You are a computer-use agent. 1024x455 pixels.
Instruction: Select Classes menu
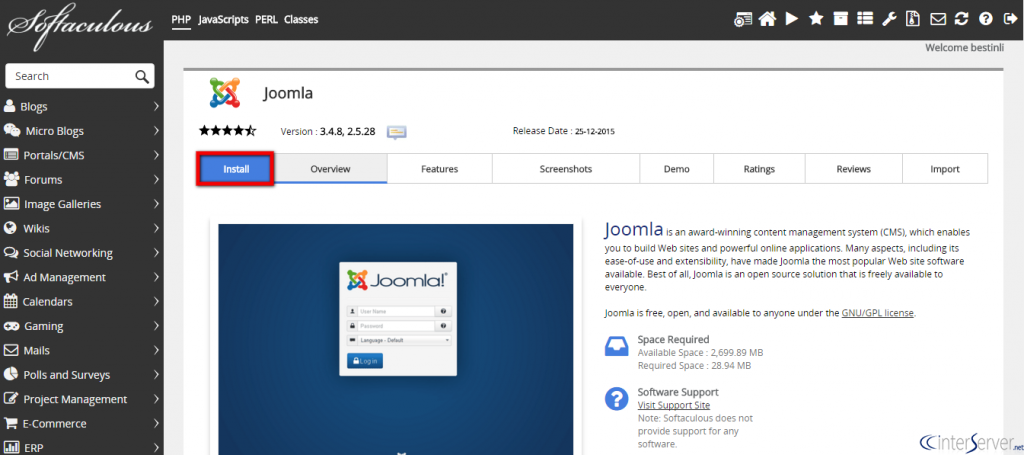(301, 20)
